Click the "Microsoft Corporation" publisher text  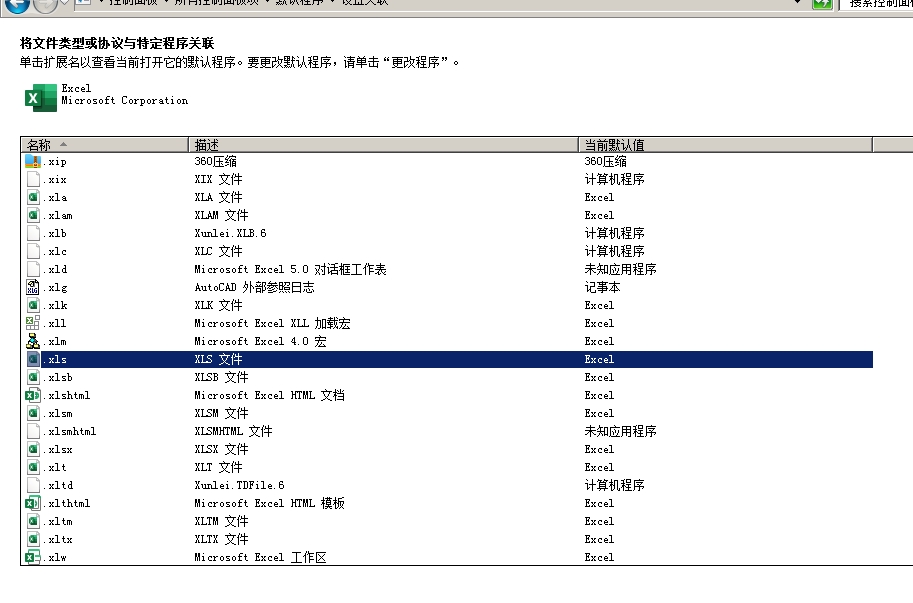pos(125,101)
